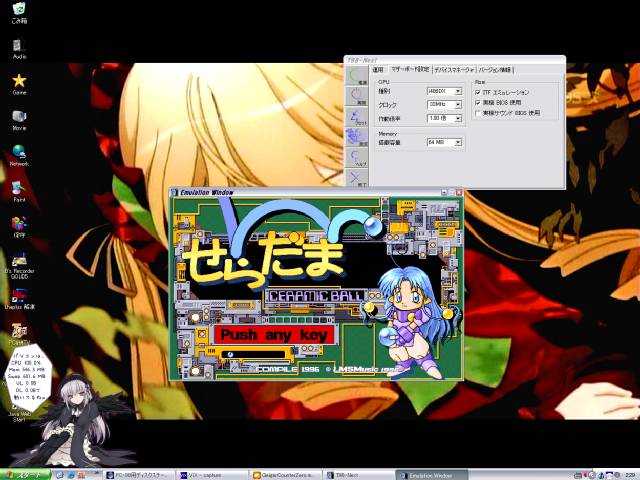Enable the 実機サウンド BIOS 使用 checkbox
This screenshot has width=640, height=480.
point(478,113)
